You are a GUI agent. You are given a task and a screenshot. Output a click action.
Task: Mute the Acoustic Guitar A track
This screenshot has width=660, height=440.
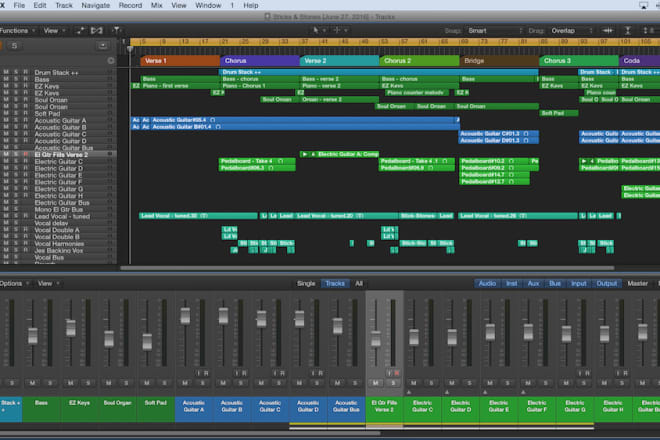[6, 120]
